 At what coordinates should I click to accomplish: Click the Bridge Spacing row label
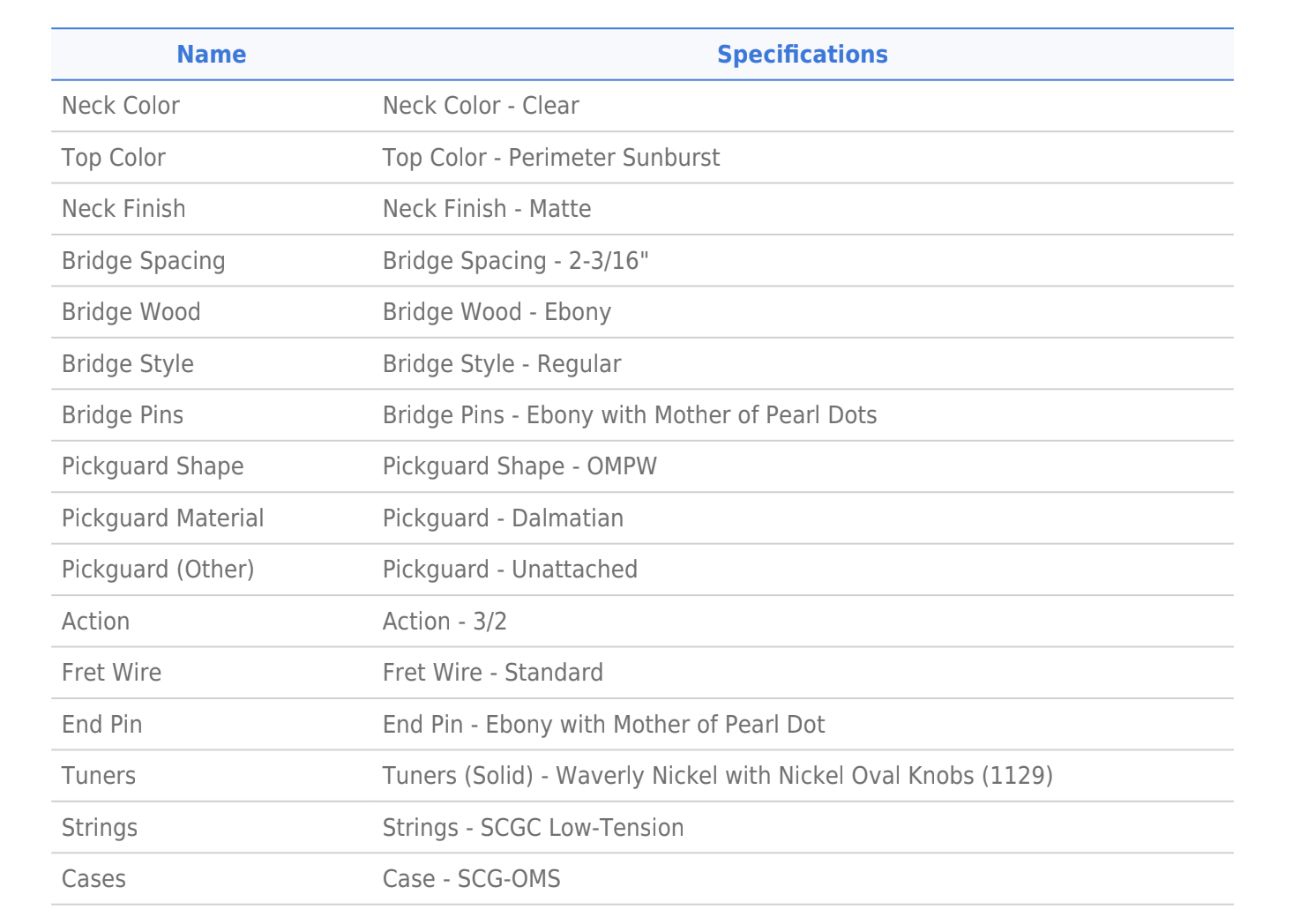[x=144, y=261]
